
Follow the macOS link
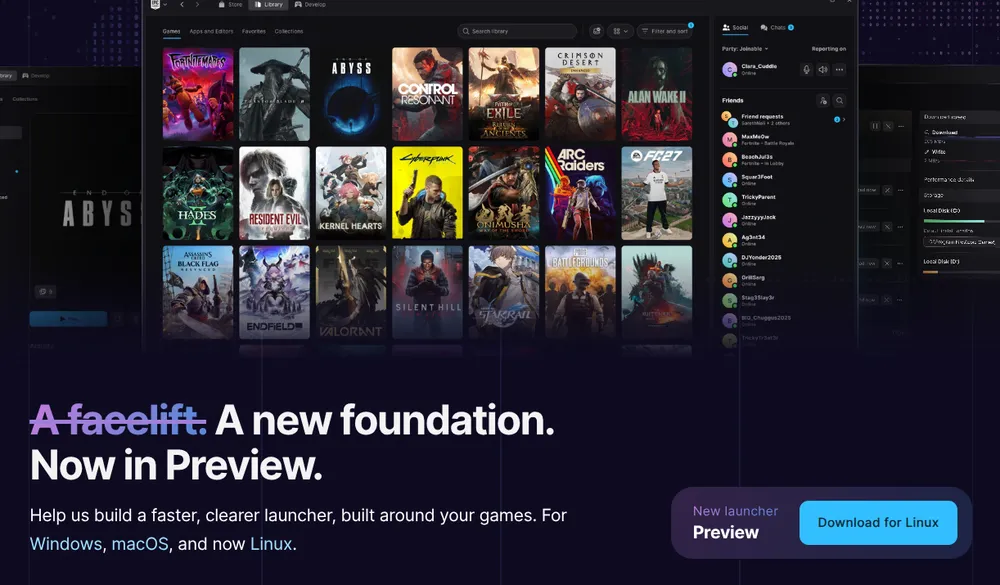[x=140, y=544]
